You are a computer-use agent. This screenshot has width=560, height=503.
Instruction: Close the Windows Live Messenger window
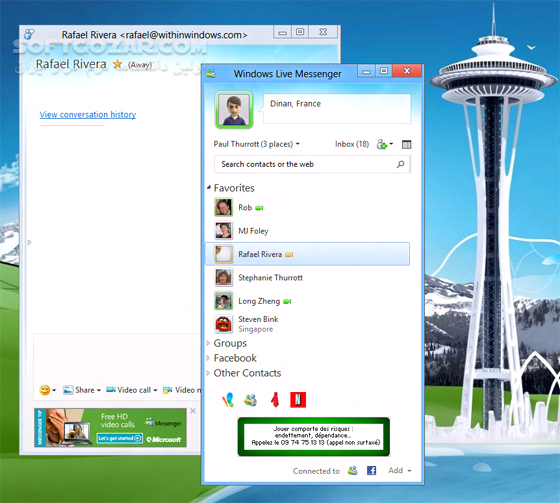pos(407,70)
